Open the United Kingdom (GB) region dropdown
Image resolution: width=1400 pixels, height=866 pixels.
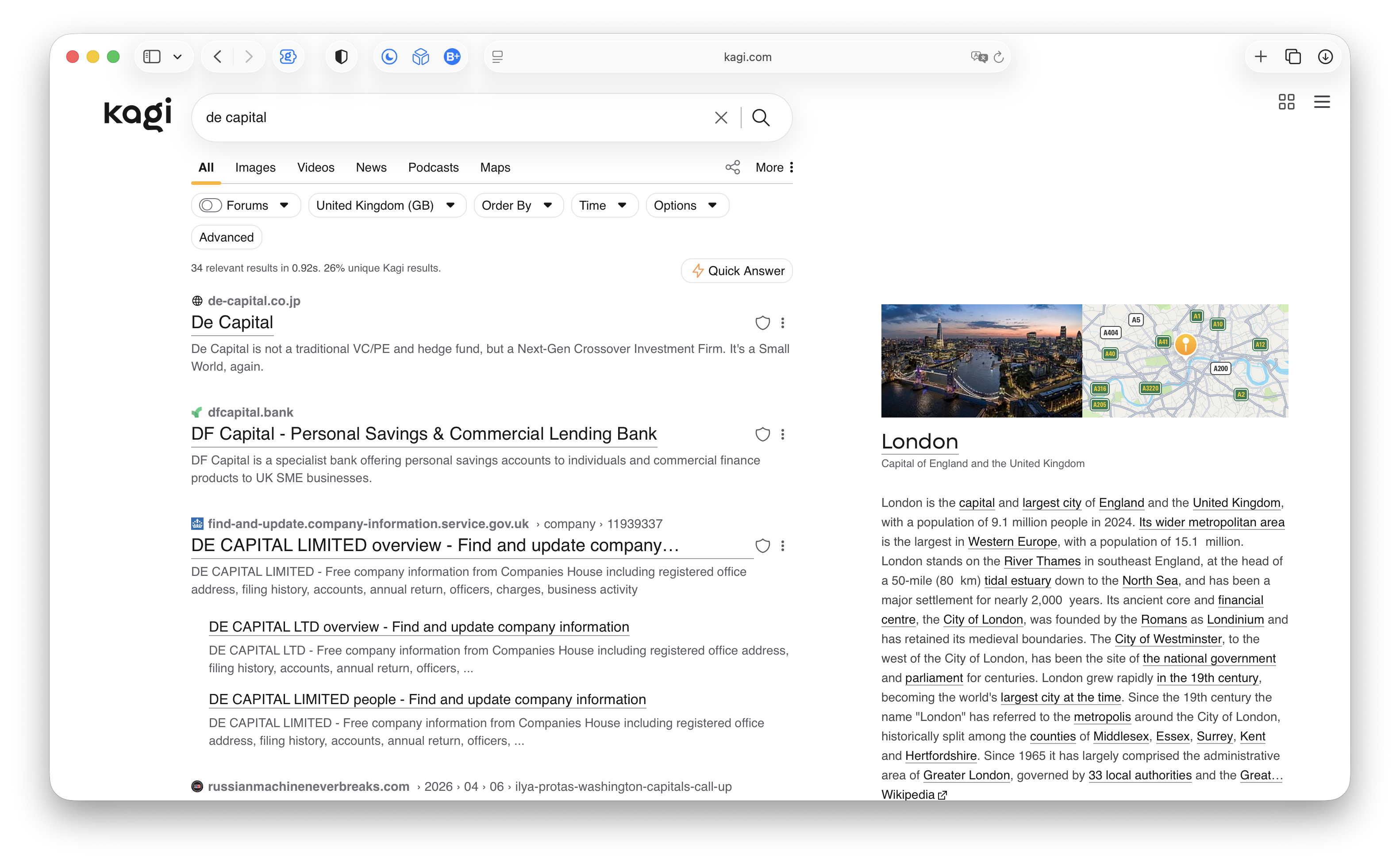click(x=387, y=206)
